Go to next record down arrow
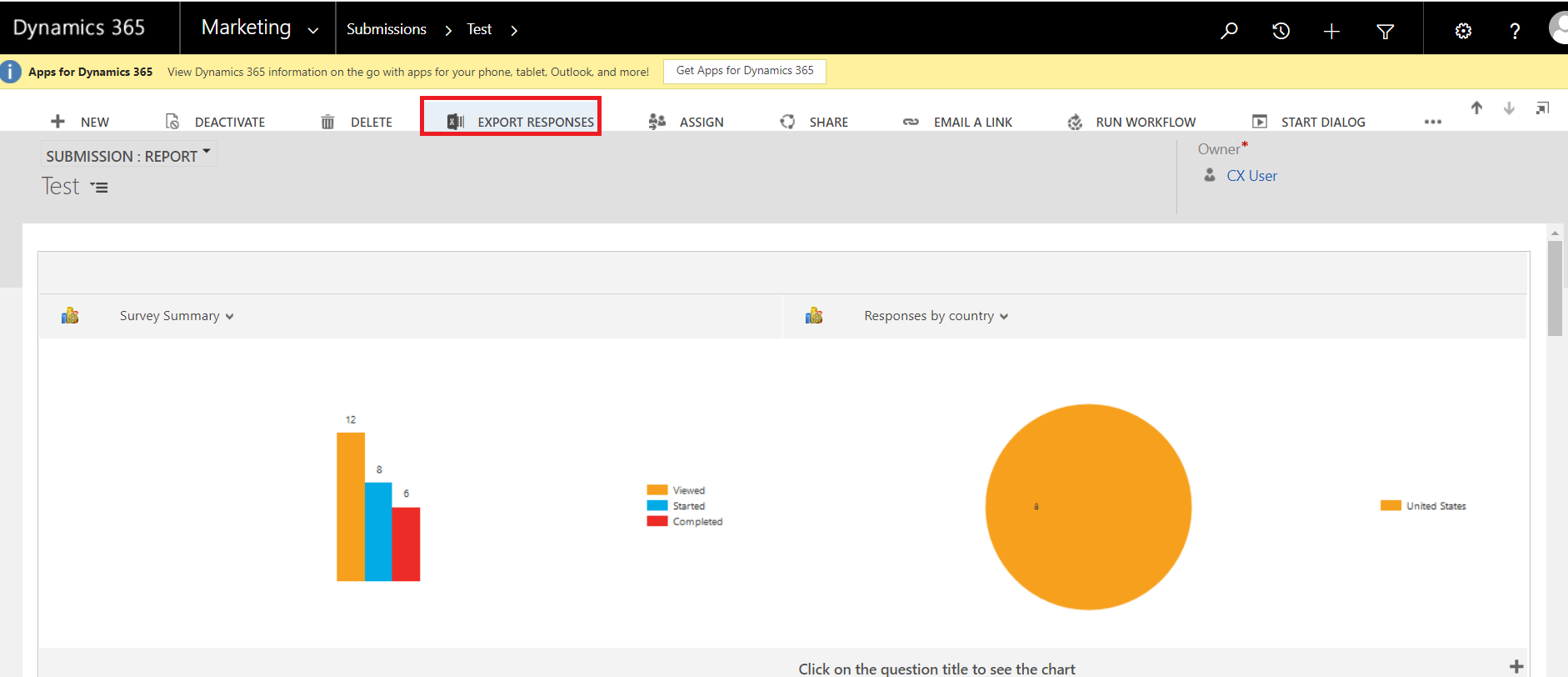Screen dimensions: 1568x677 (1509, 108)
